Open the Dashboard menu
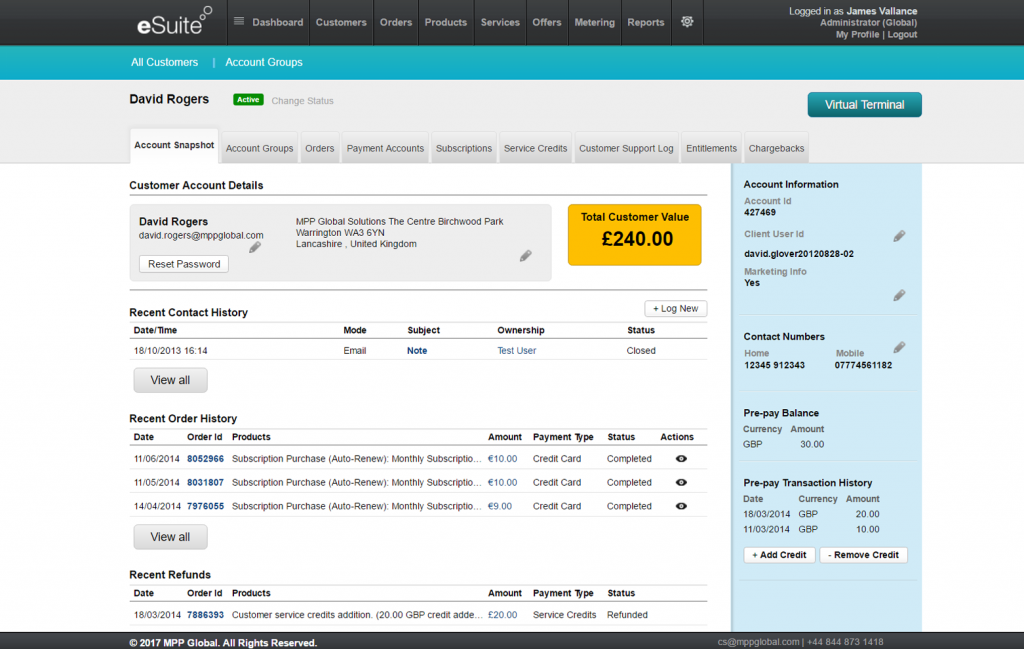The height and width of the screenshot is (649, 1024). [x=268, y=22]
